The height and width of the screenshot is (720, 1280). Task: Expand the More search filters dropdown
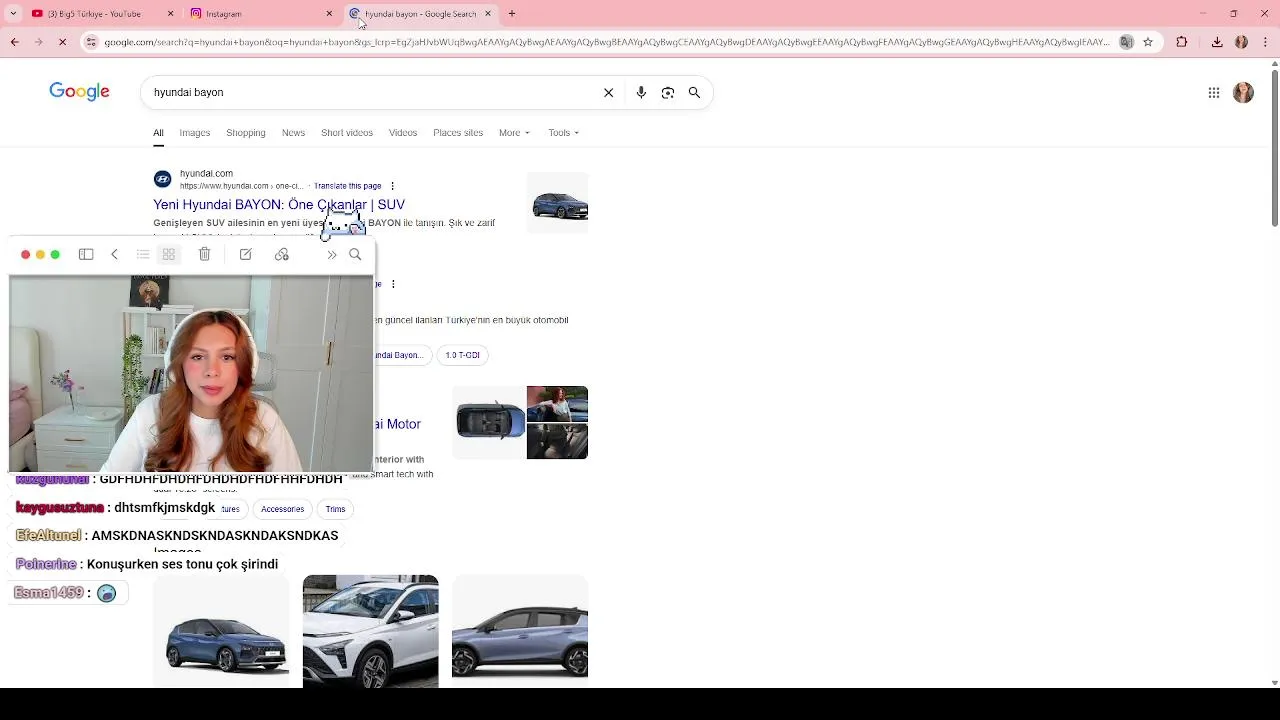pyautogui.click(x=514, y=133)
